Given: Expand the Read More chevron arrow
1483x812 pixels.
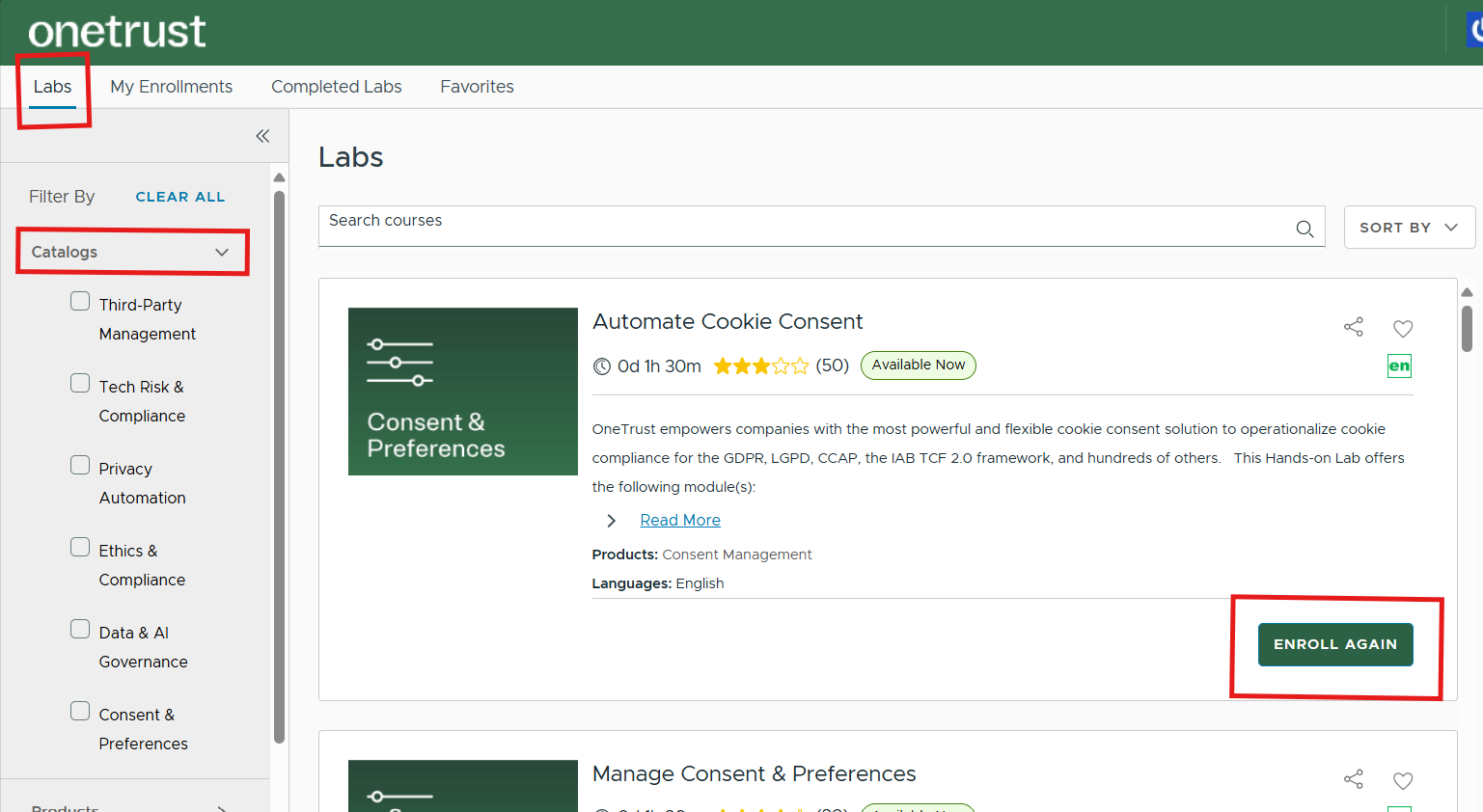Looking at the screenshot, I should pos(611,521).
